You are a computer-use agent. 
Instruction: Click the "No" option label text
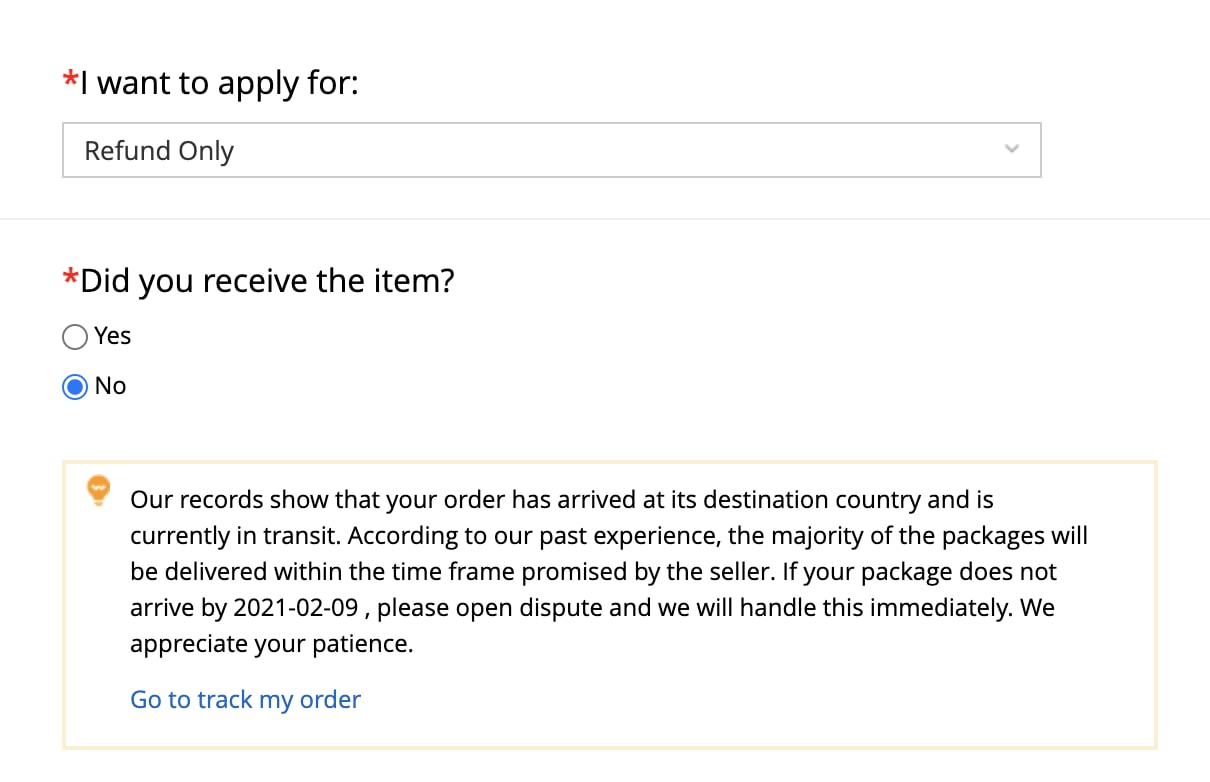click(110, 386)
